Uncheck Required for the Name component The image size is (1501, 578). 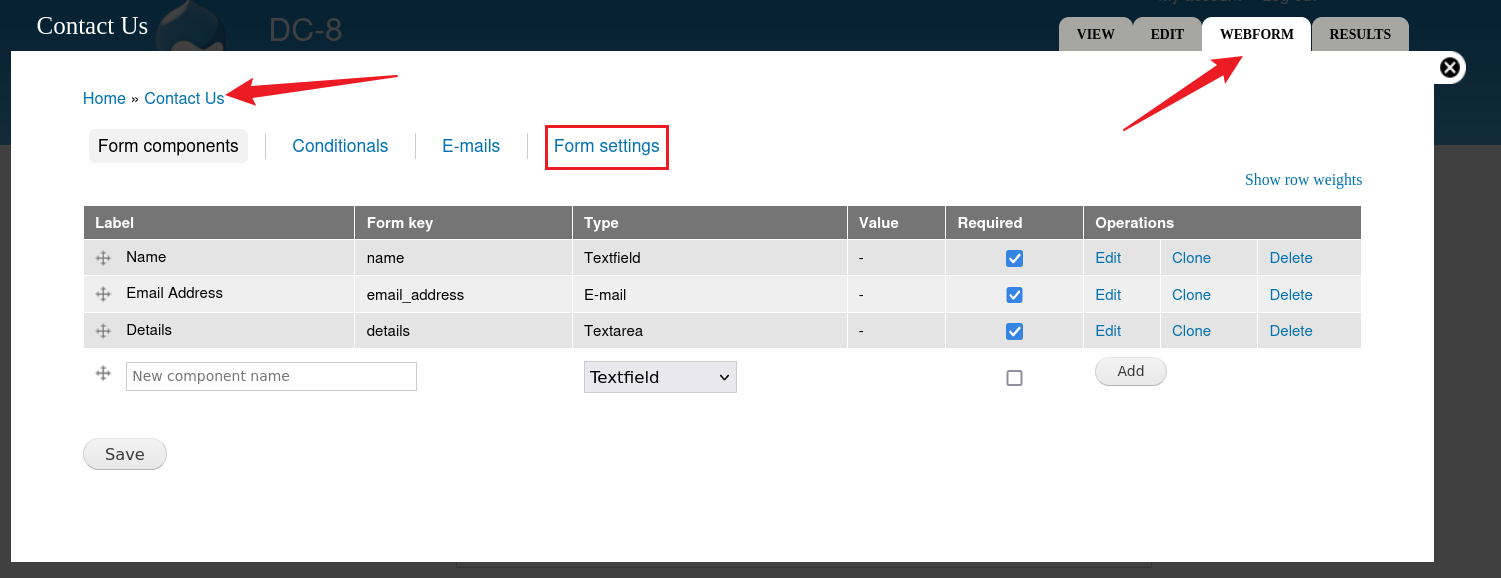(x=1014, y=258)
